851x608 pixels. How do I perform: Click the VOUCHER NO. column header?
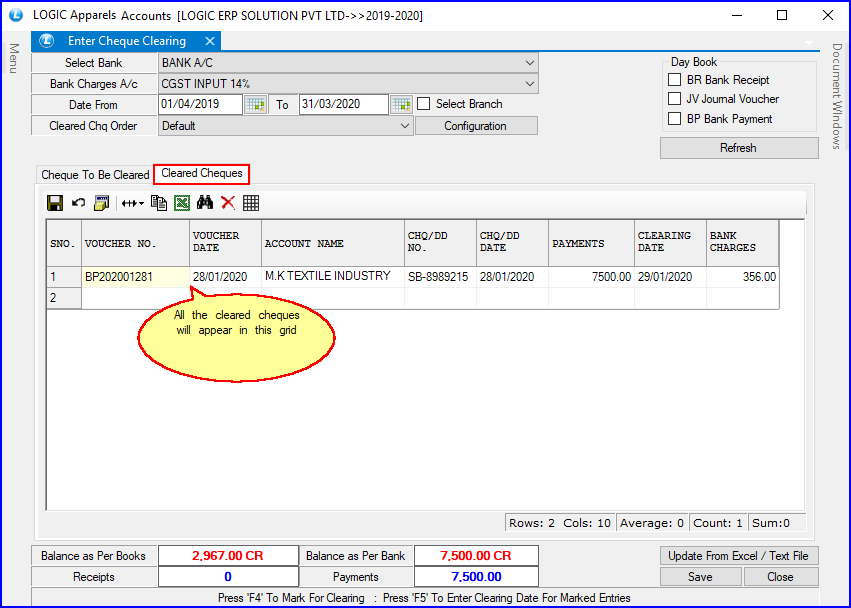135,243
